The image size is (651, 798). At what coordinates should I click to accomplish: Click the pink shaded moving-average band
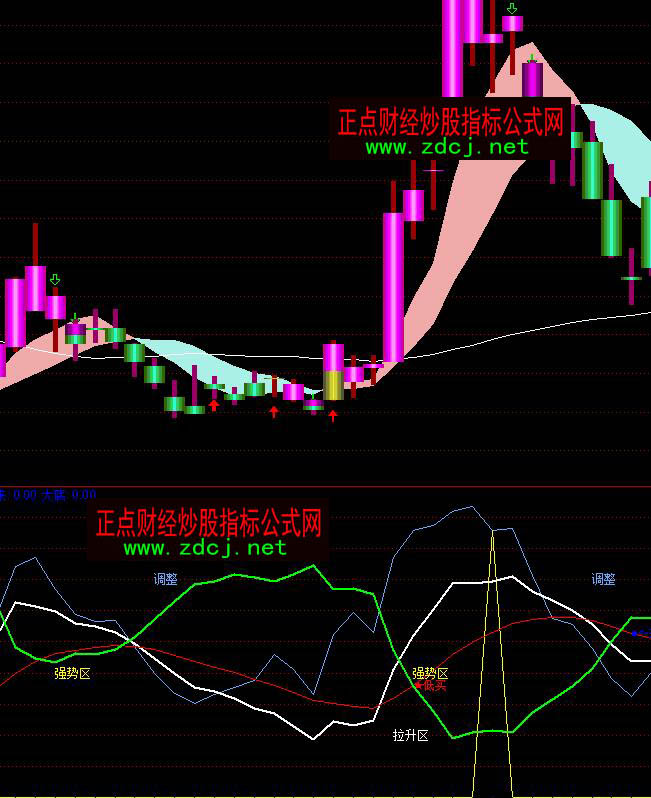click(460, 230)
